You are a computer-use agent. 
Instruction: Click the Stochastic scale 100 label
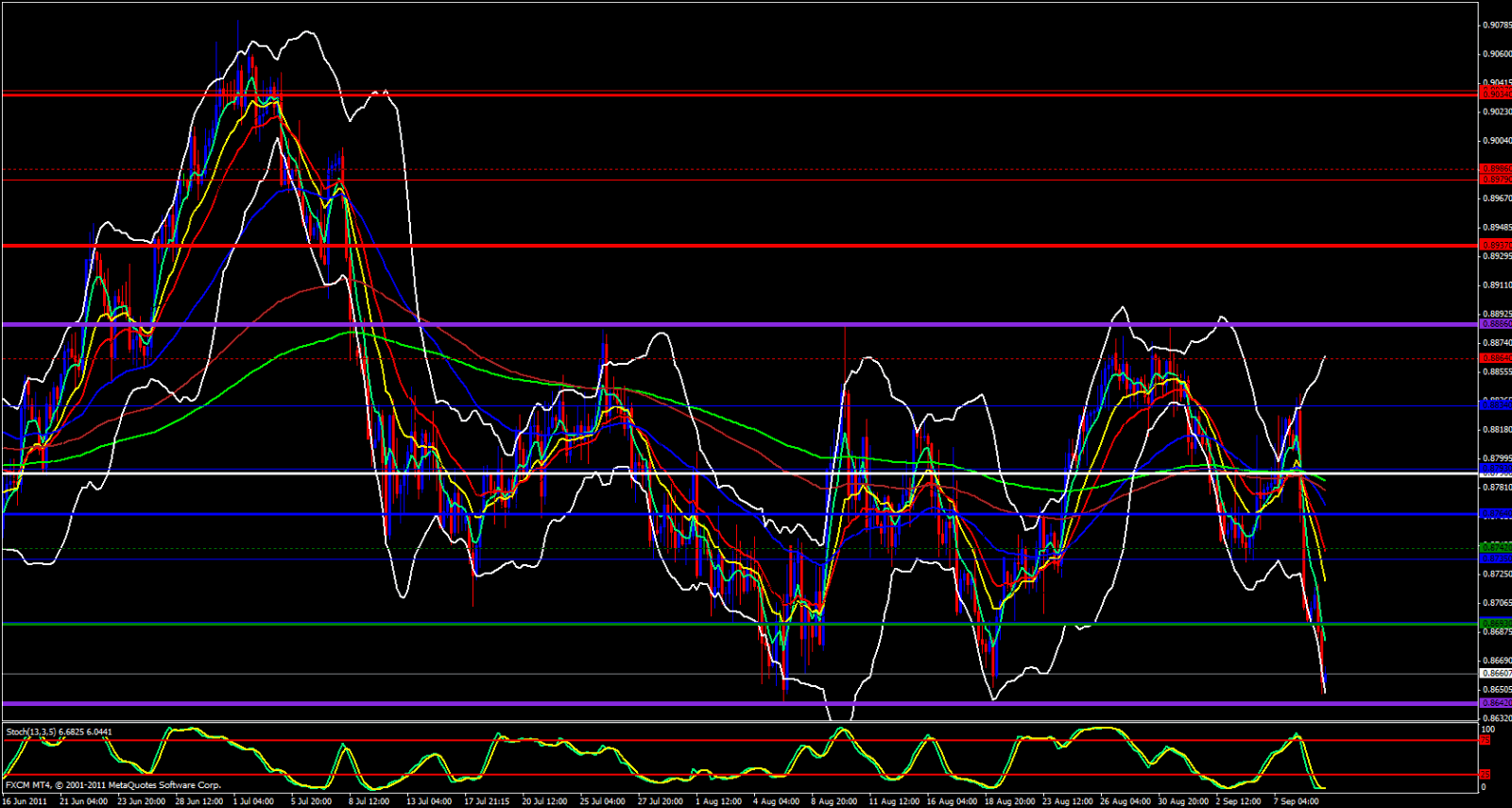(x=1487, y=729)
